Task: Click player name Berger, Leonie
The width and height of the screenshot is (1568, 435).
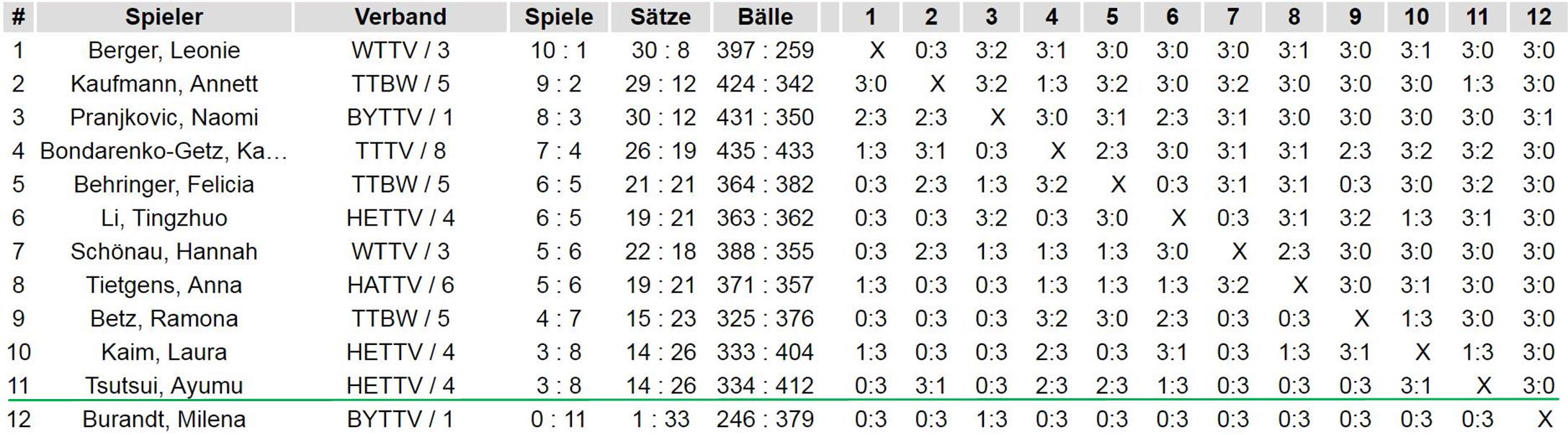Action: point(164,50)
